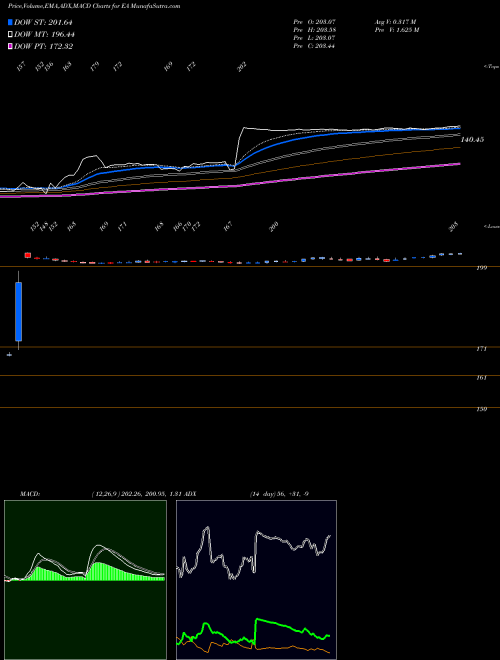Click the '<-Lows' label

click(x=492, y=226)
